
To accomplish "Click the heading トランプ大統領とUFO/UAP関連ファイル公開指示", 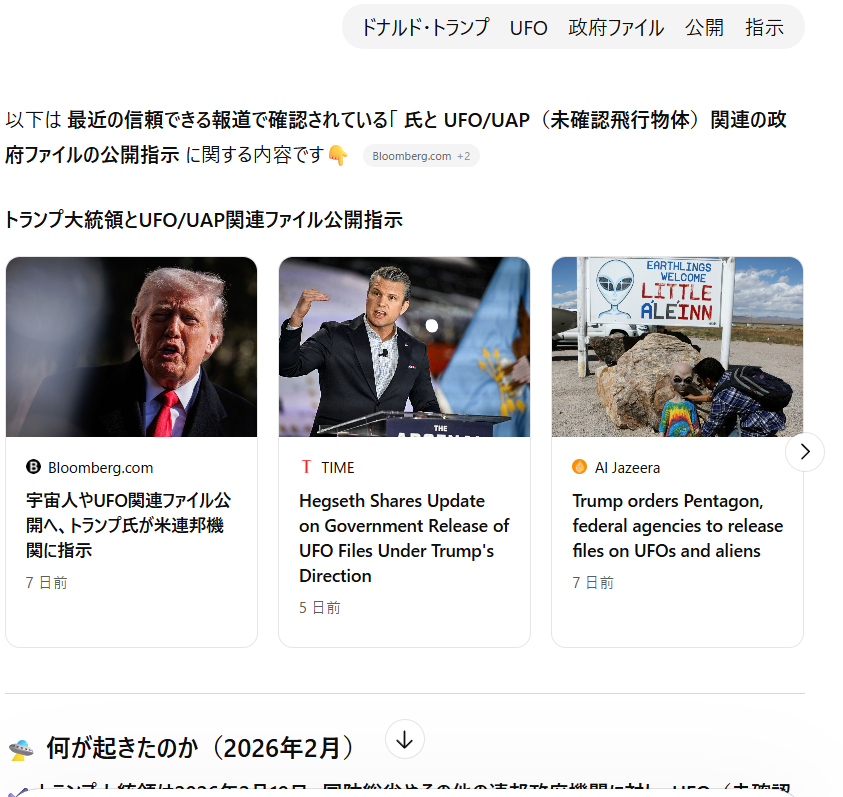I will pos(204,220).
